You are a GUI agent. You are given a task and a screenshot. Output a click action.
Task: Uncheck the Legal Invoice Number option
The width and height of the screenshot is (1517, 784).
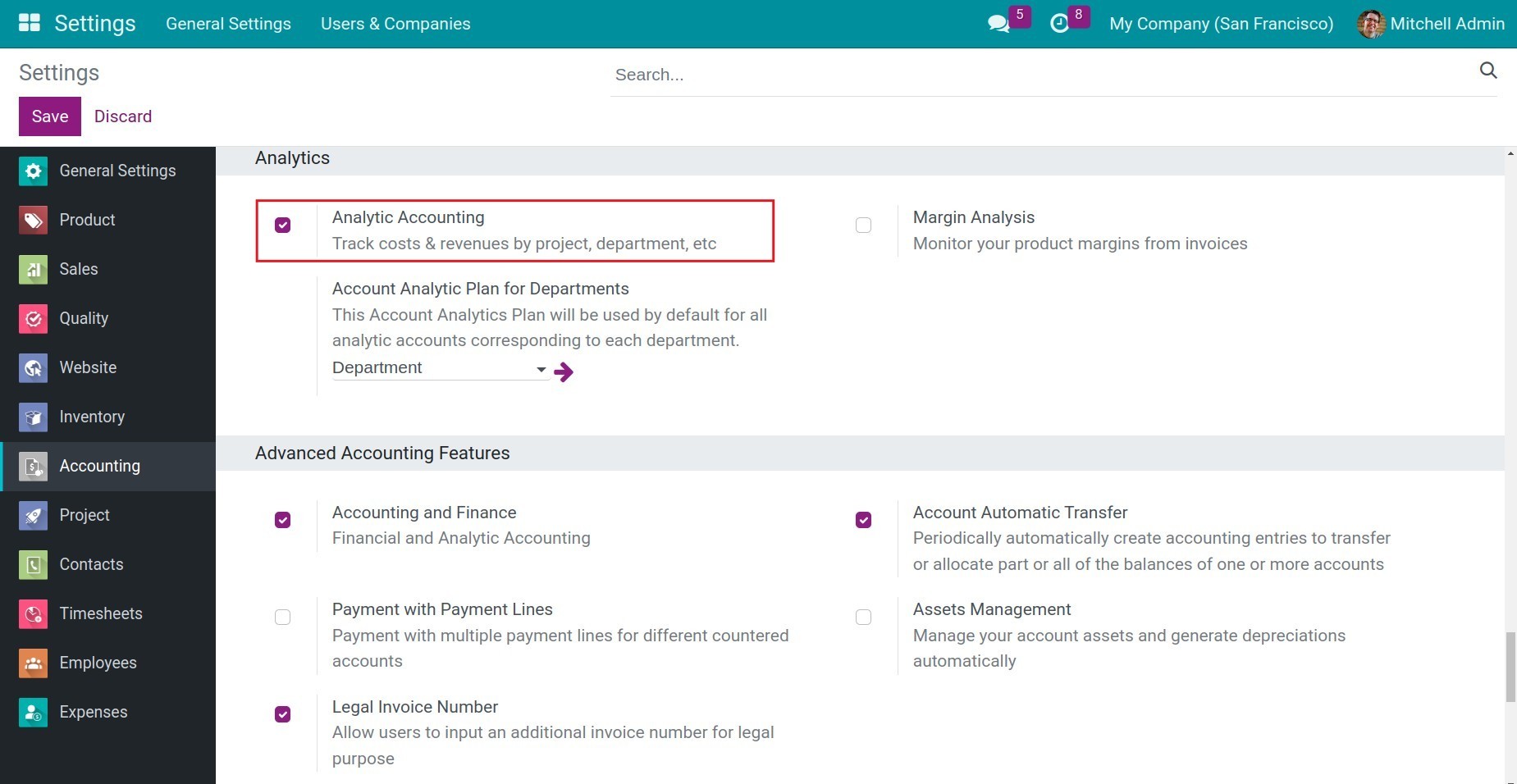point(282,714)
